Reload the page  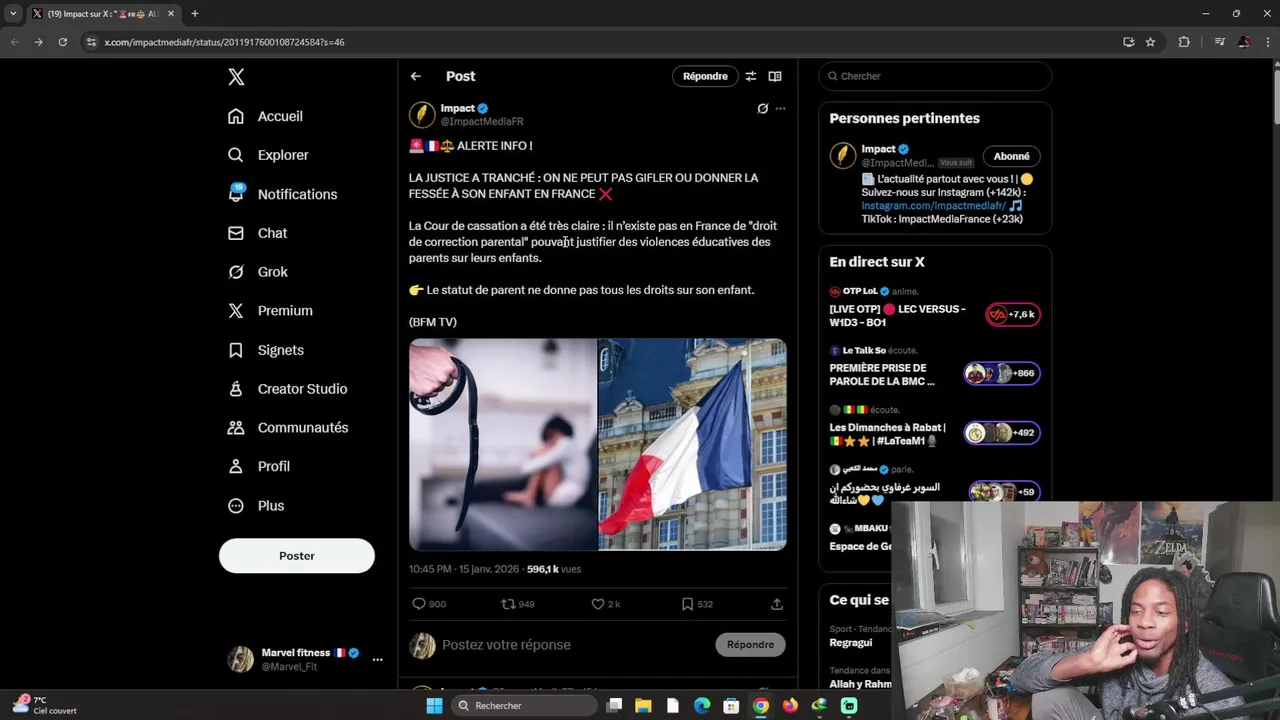62,42
